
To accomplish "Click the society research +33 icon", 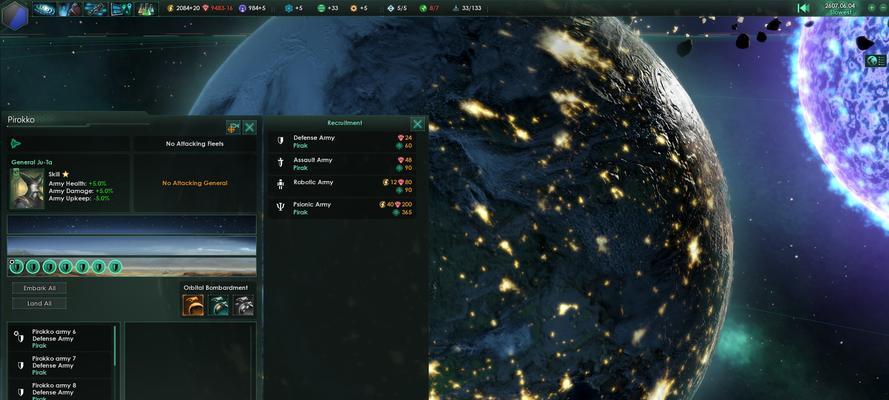I will (321, 8).
